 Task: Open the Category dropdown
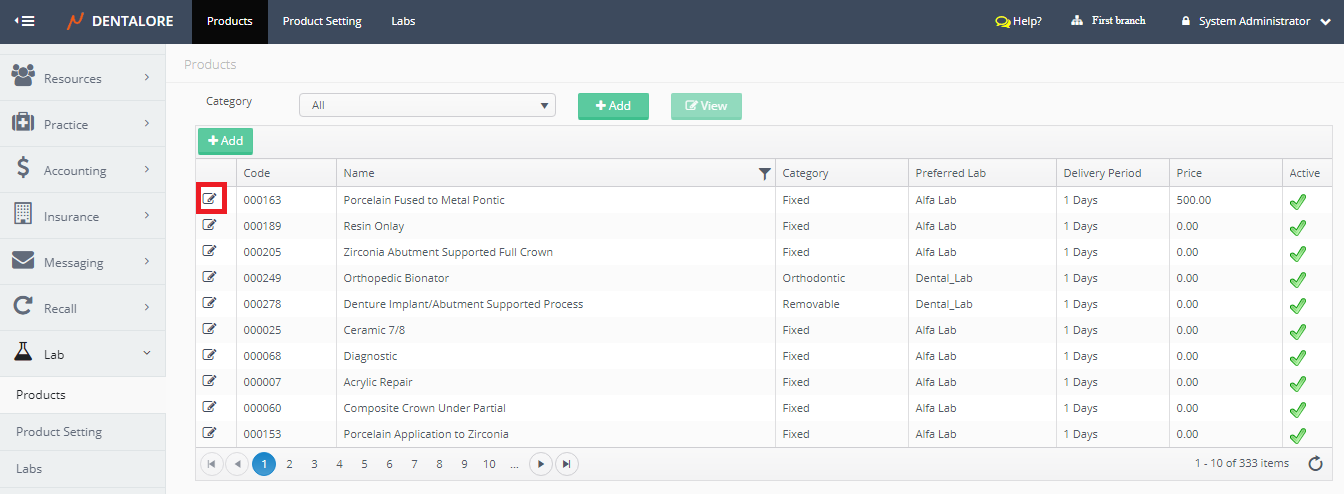pyautogui.click(x=427, y=105)
